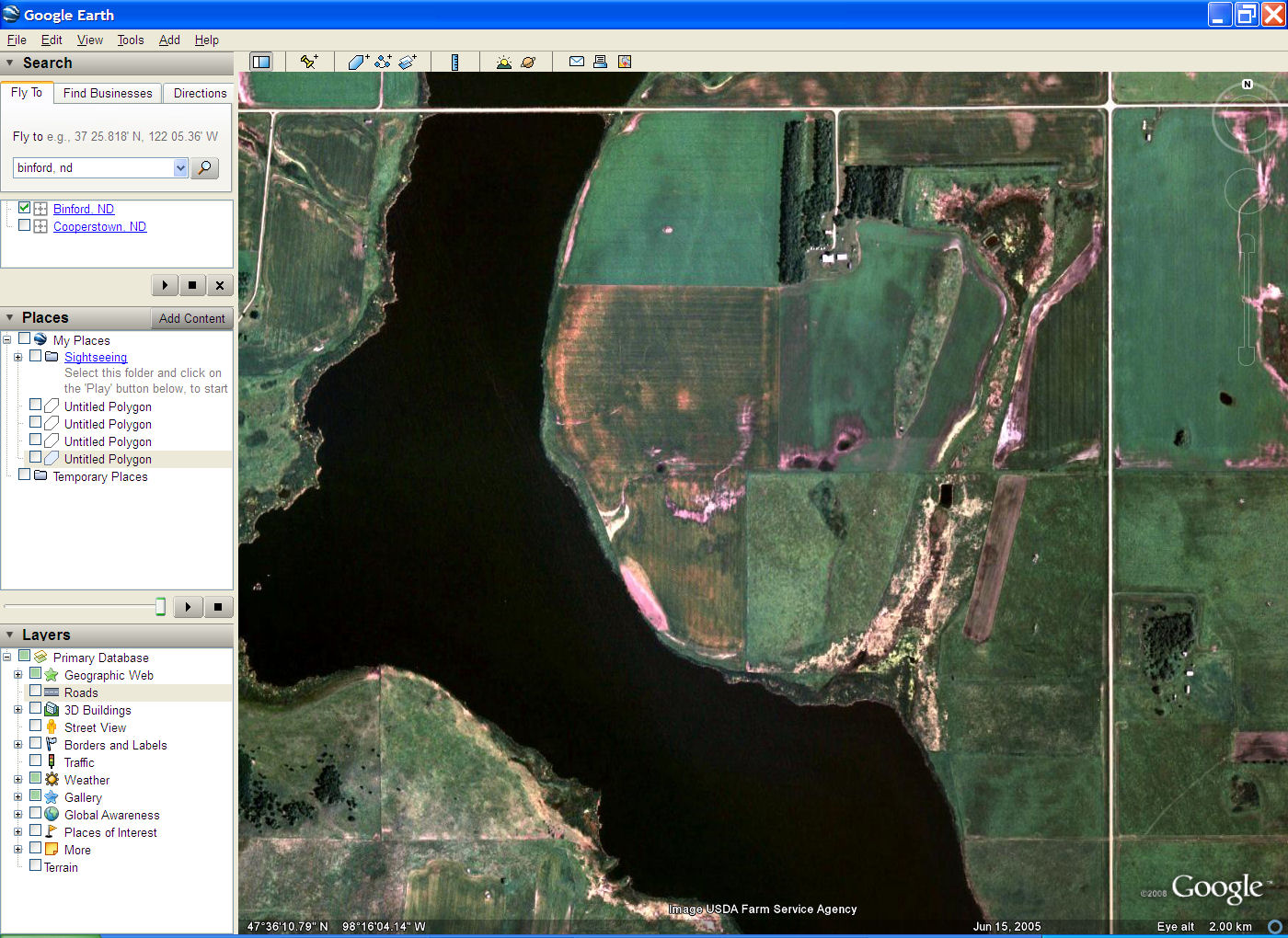Open the Binford, ND result link
Image resolution: width=1288 pixels, height=938 pixels.
[x=84, y=209]
